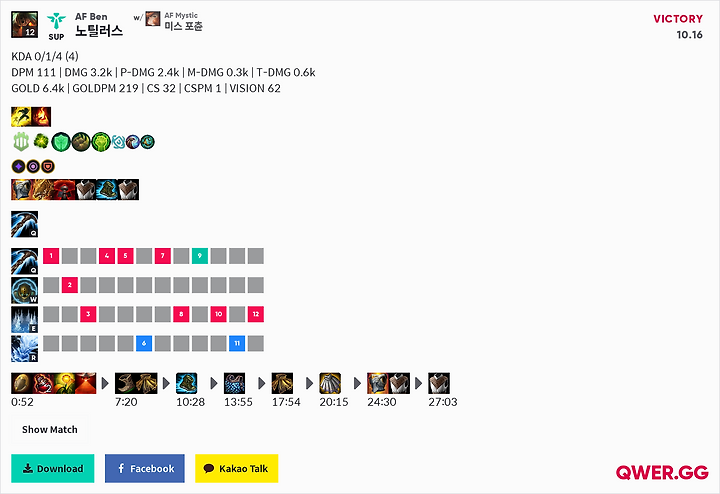Click the E ability icon in skill table
The width and height of the screenshot is (720, 494).
point(24,319)
